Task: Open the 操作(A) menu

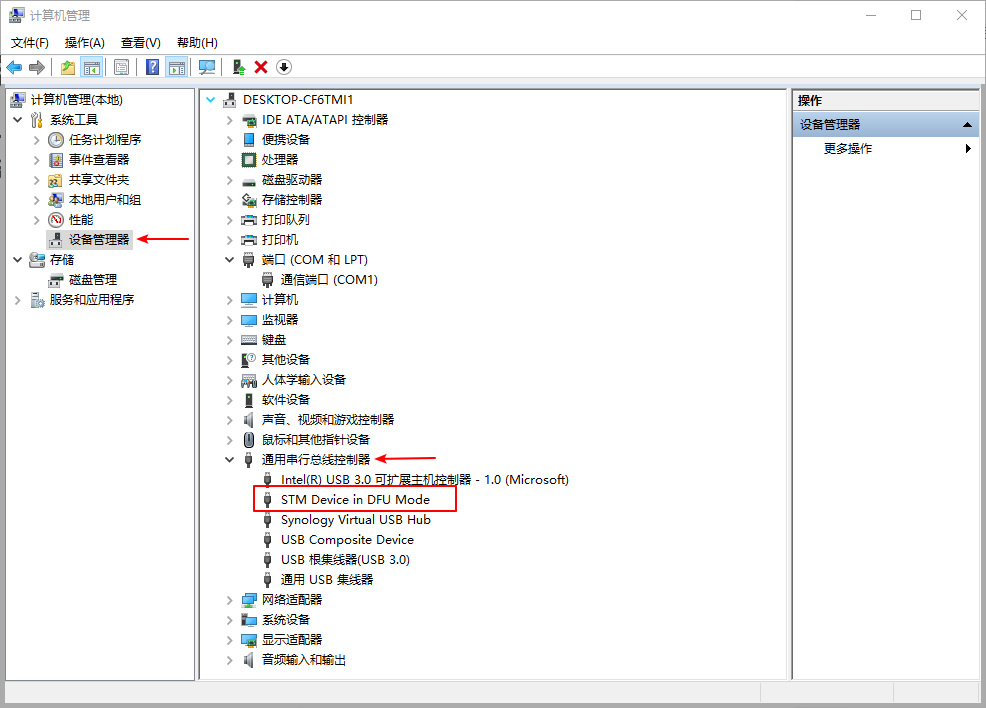Action: click(84, 43)
